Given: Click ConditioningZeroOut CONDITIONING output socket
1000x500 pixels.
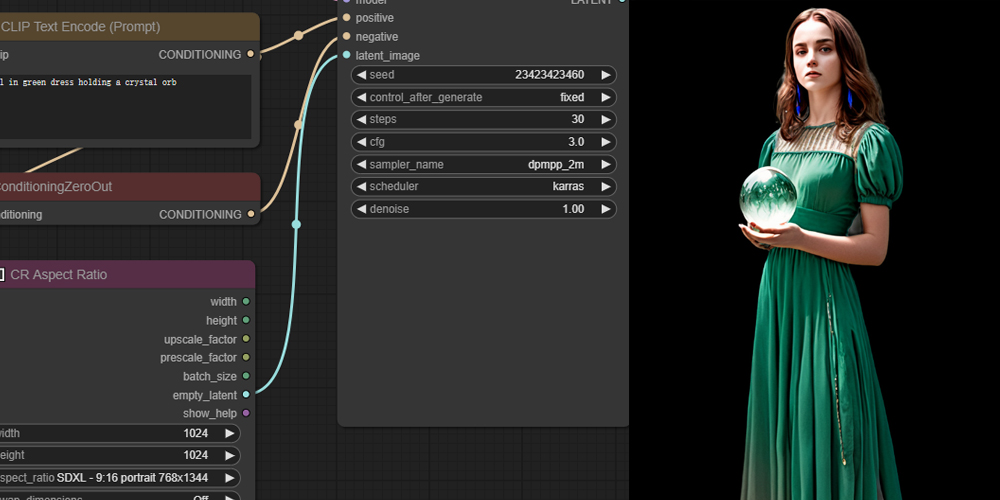Looking at the screenshot, I should click(x=251, y=214).
